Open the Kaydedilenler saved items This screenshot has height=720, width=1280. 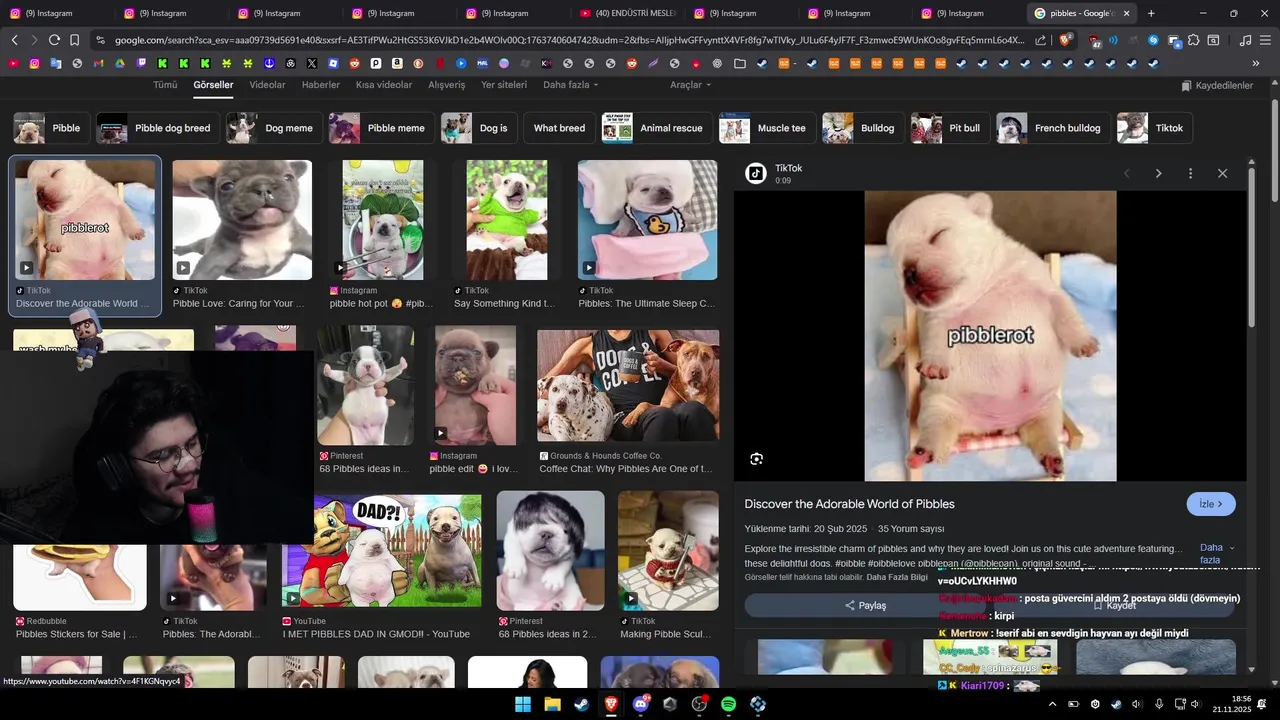tap(1216, 86)
